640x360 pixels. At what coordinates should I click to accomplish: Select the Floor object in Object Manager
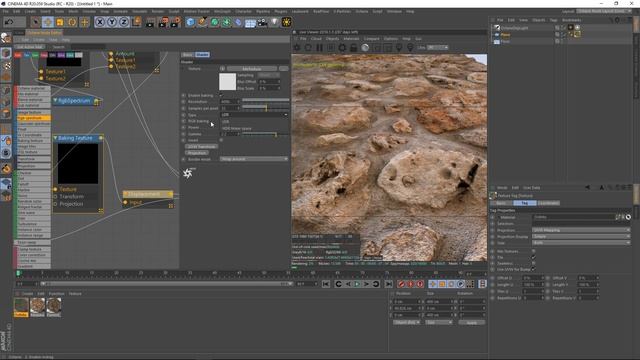point(505,41)
